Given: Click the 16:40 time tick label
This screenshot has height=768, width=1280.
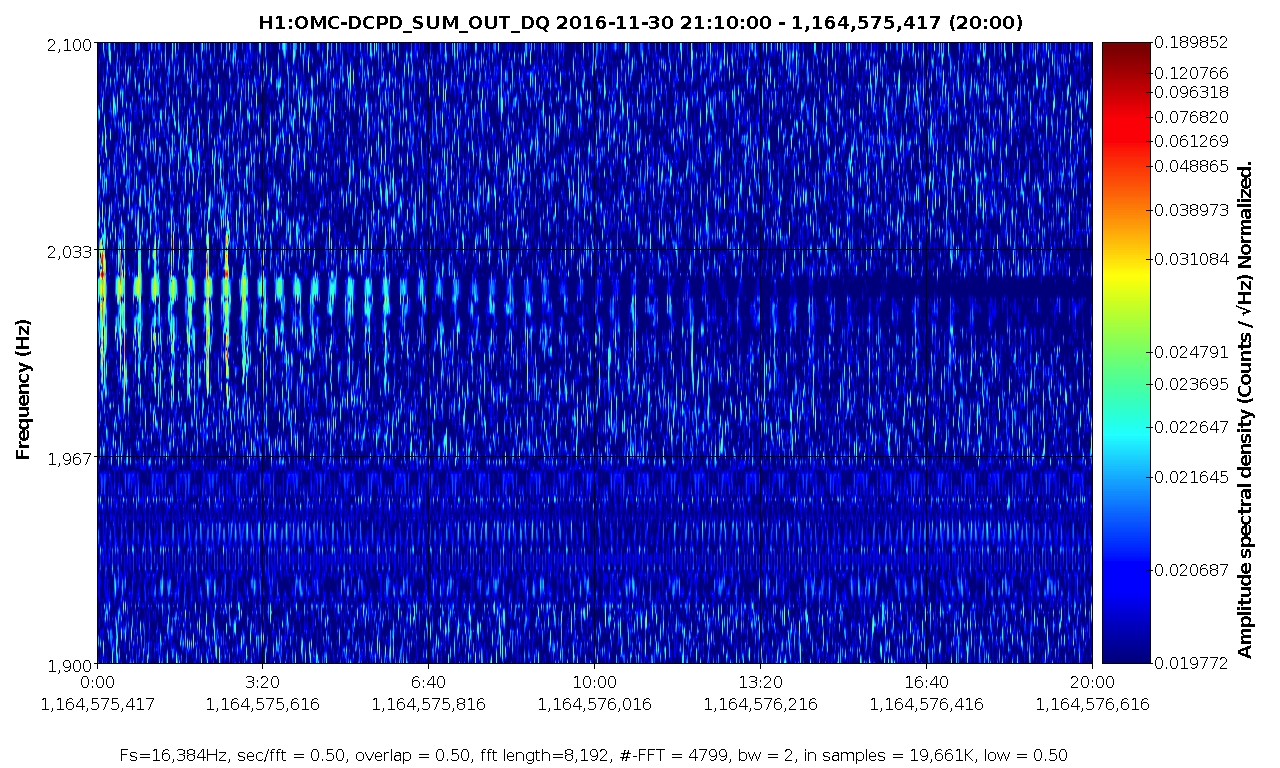Looking at the screenshot, I should [x=926, y=682].
